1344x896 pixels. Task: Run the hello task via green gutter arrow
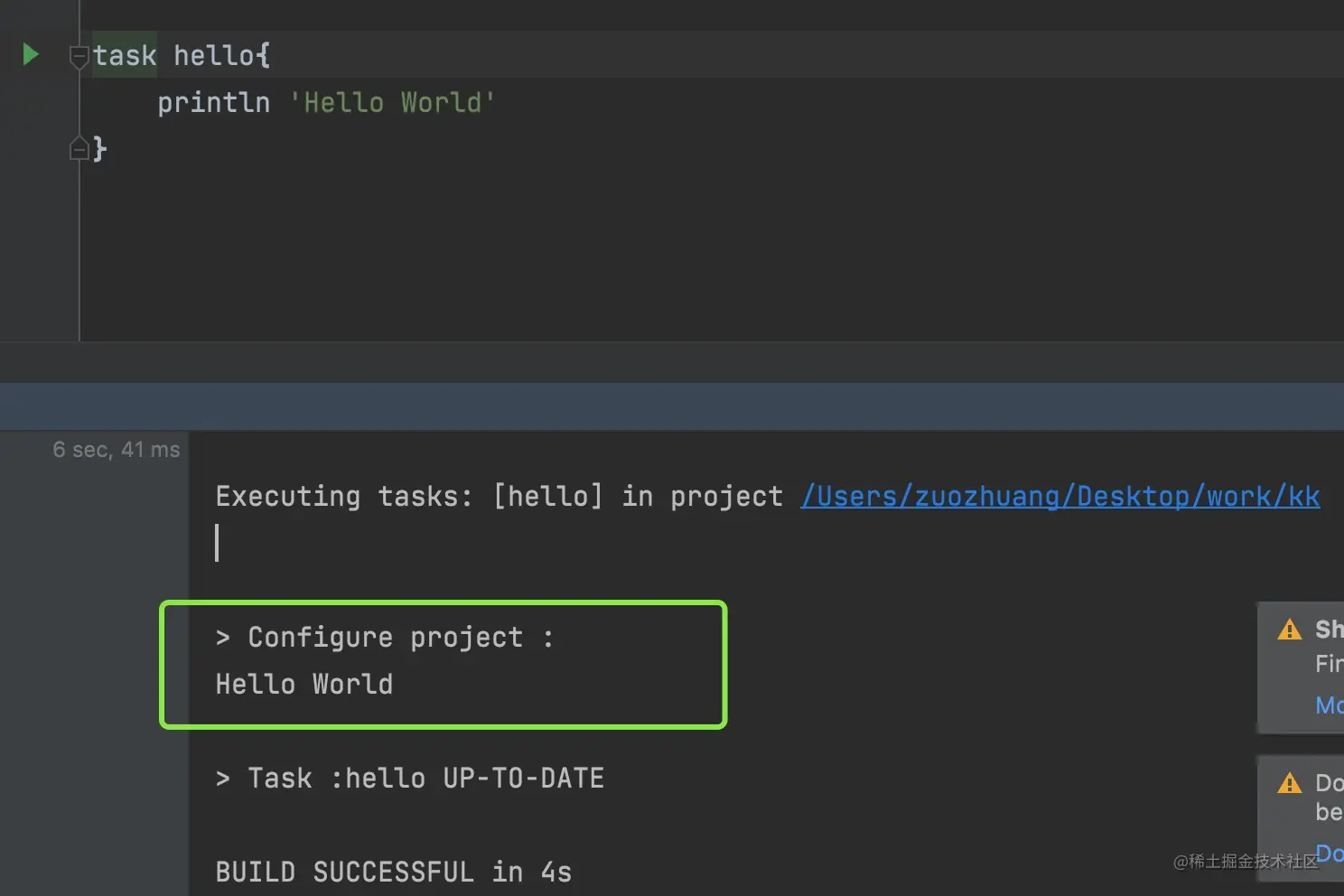(x=31, y=55)
